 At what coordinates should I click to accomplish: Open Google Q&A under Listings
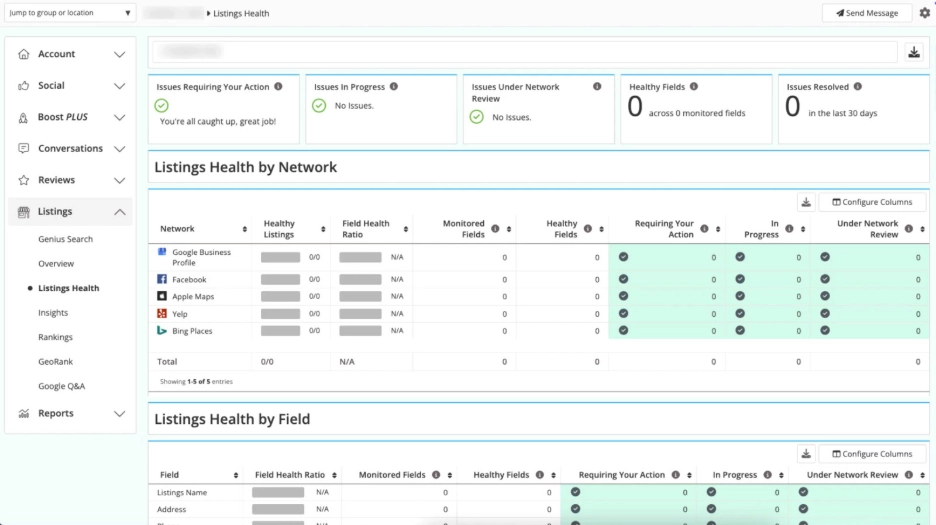click(61, 386)
